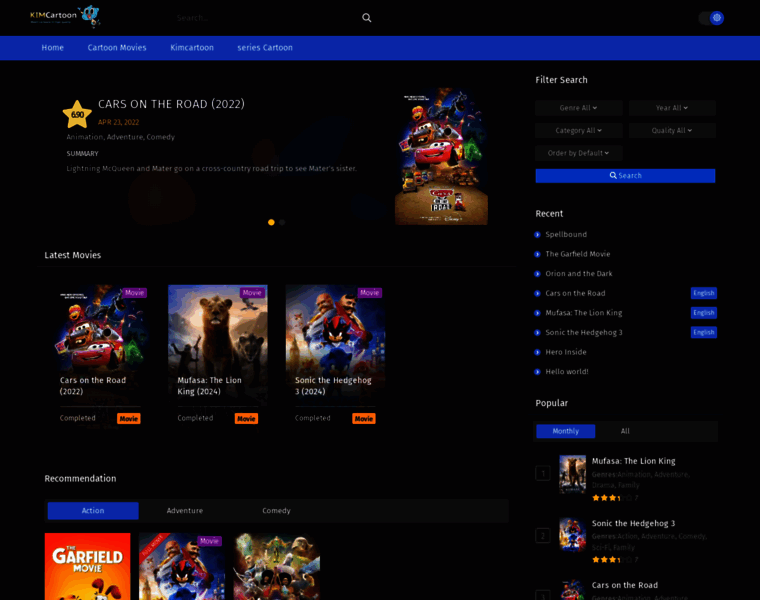Select the first slider dot
760x600 pixels.
271,222
